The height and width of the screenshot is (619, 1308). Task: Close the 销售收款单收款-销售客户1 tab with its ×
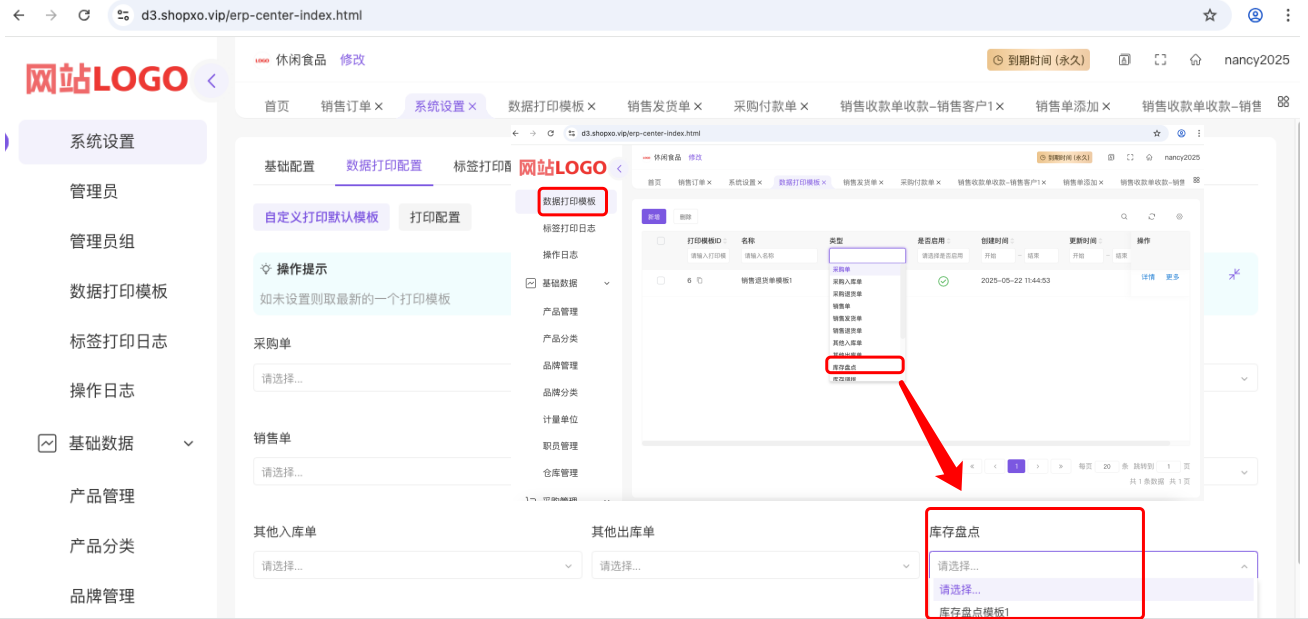(x=999, y=106)
